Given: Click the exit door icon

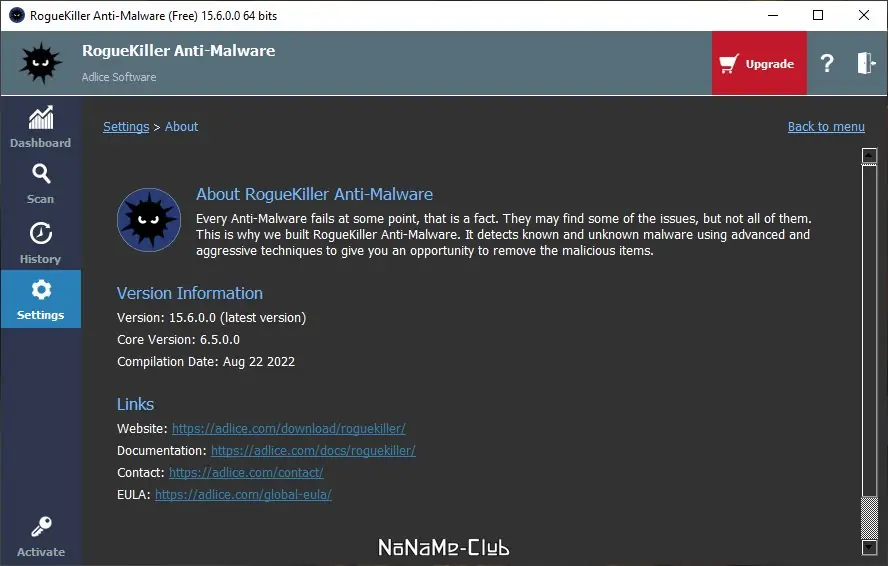Looking at the screenshot, I should 865,63.
